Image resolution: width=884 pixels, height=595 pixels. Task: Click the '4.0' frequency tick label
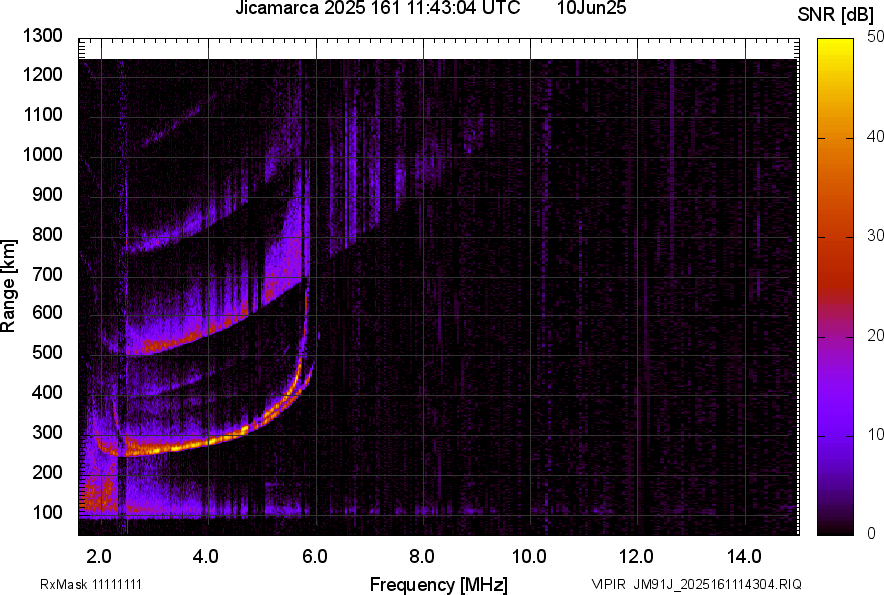click(206, 556)
